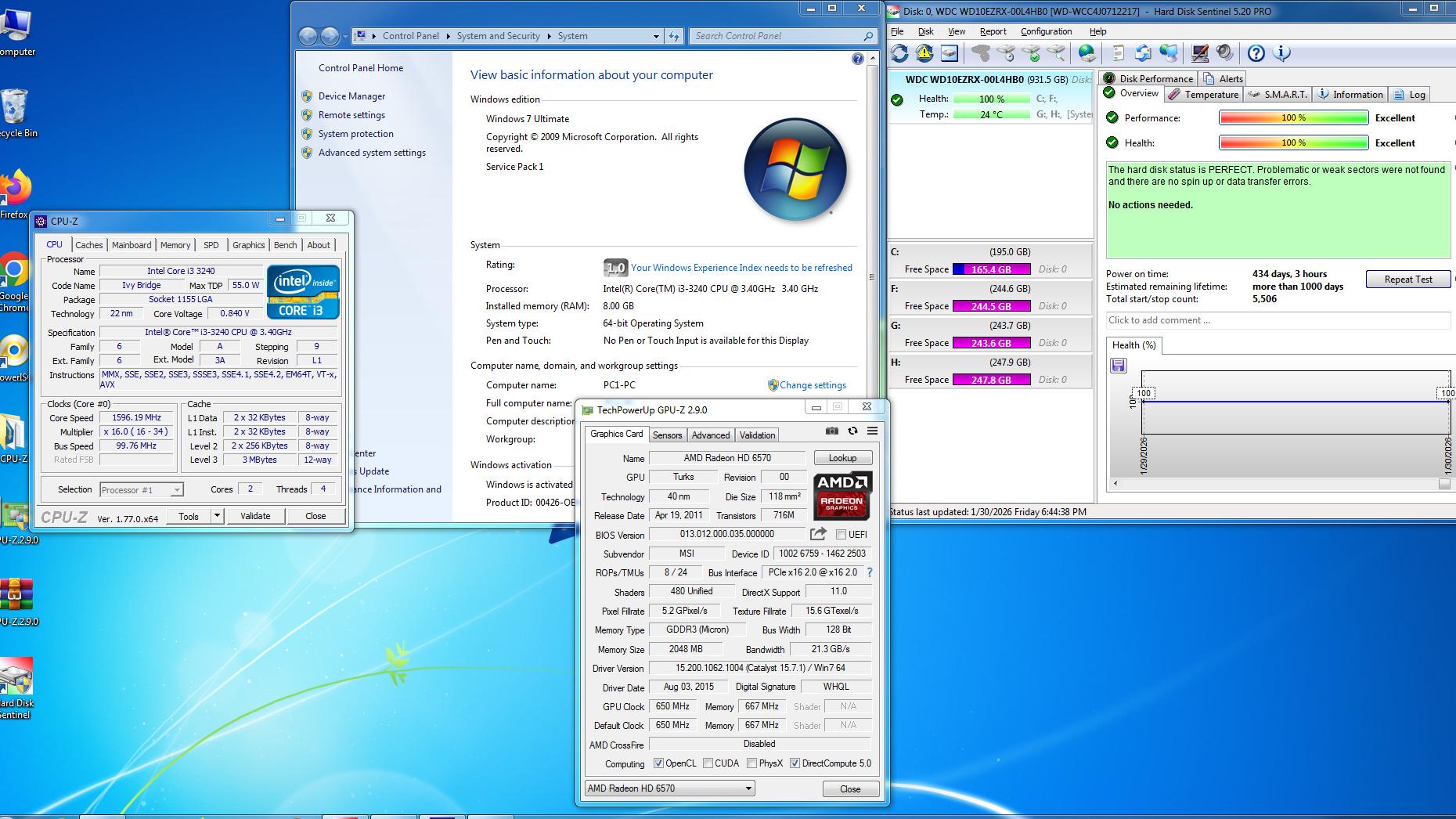
Task: Click the speaker sound icon in the Hard Disk Sentinel toolbar
Action: coord(1225,53)
